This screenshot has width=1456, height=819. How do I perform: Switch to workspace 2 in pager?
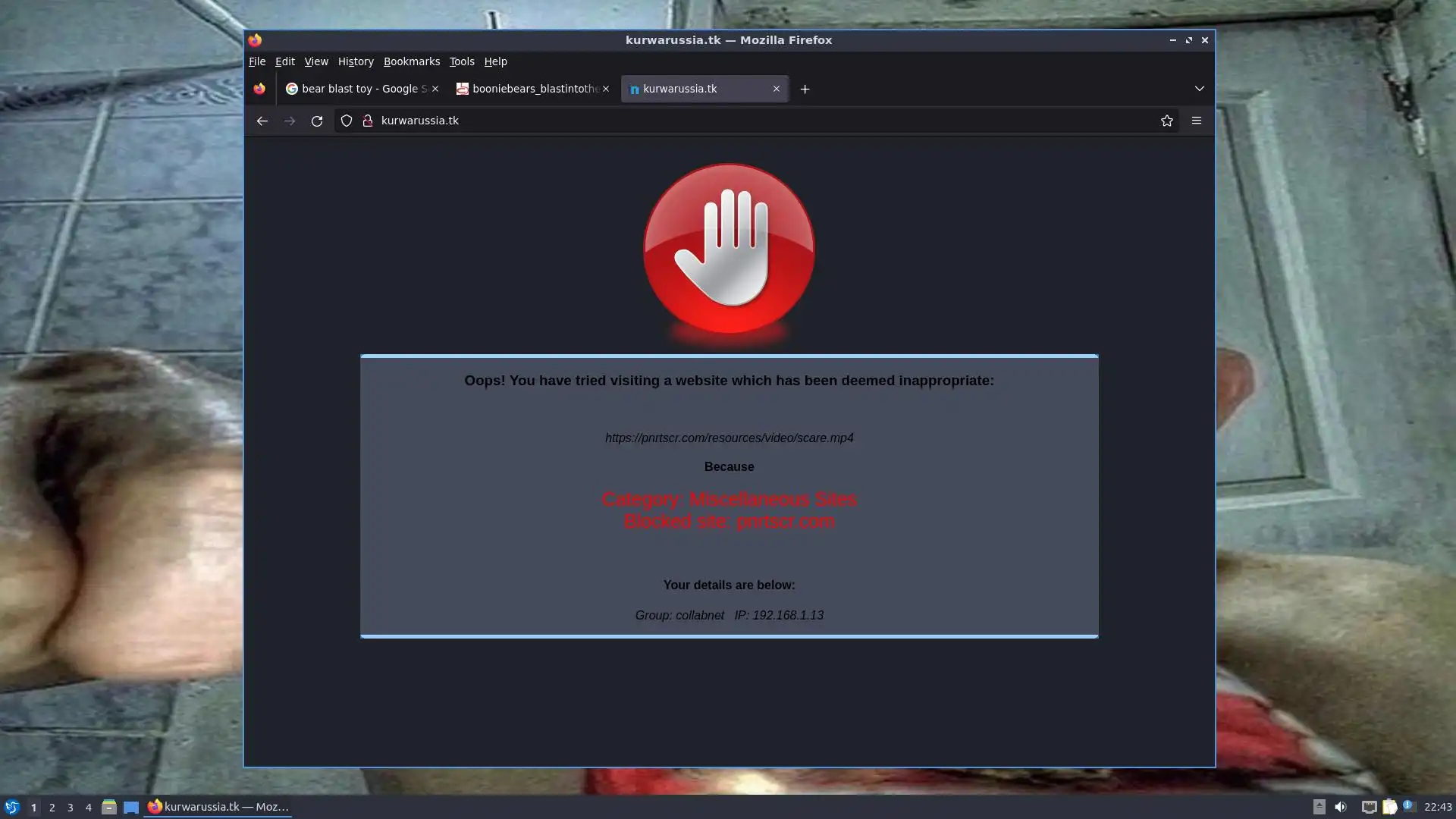click(52, 807)
